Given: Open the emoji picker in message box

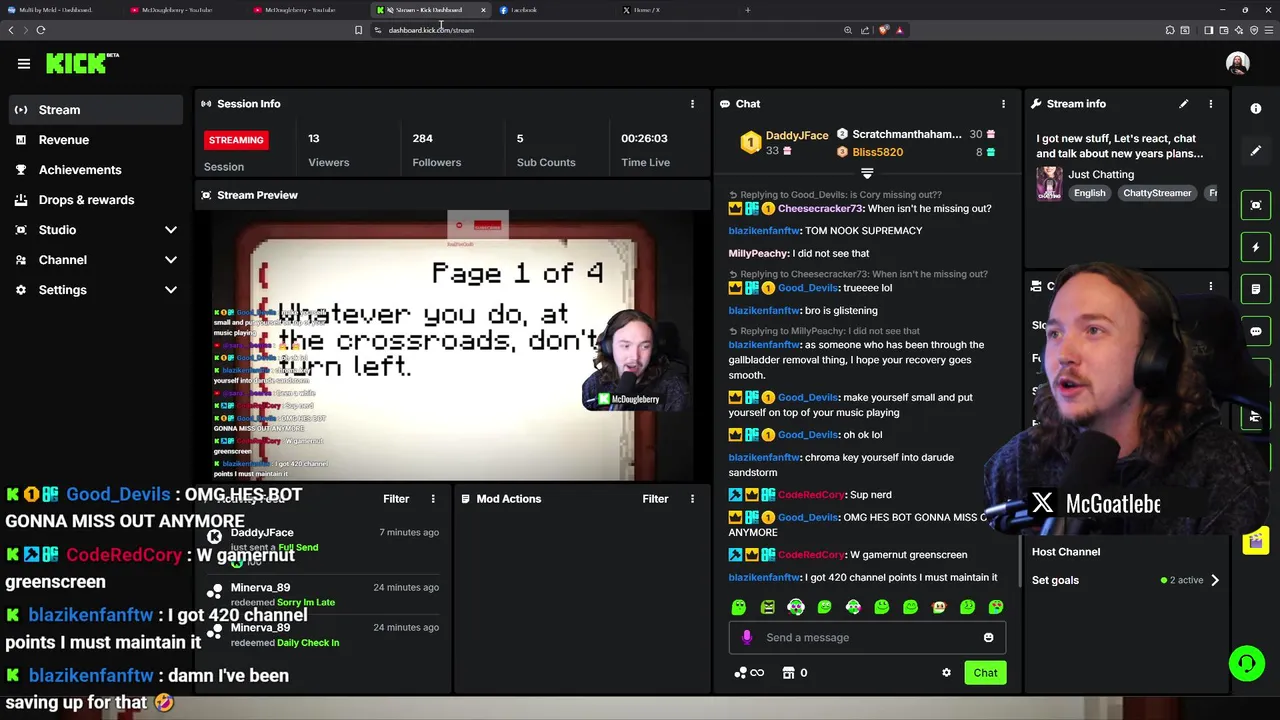Looking at the screenshot, I should (988, 638).
